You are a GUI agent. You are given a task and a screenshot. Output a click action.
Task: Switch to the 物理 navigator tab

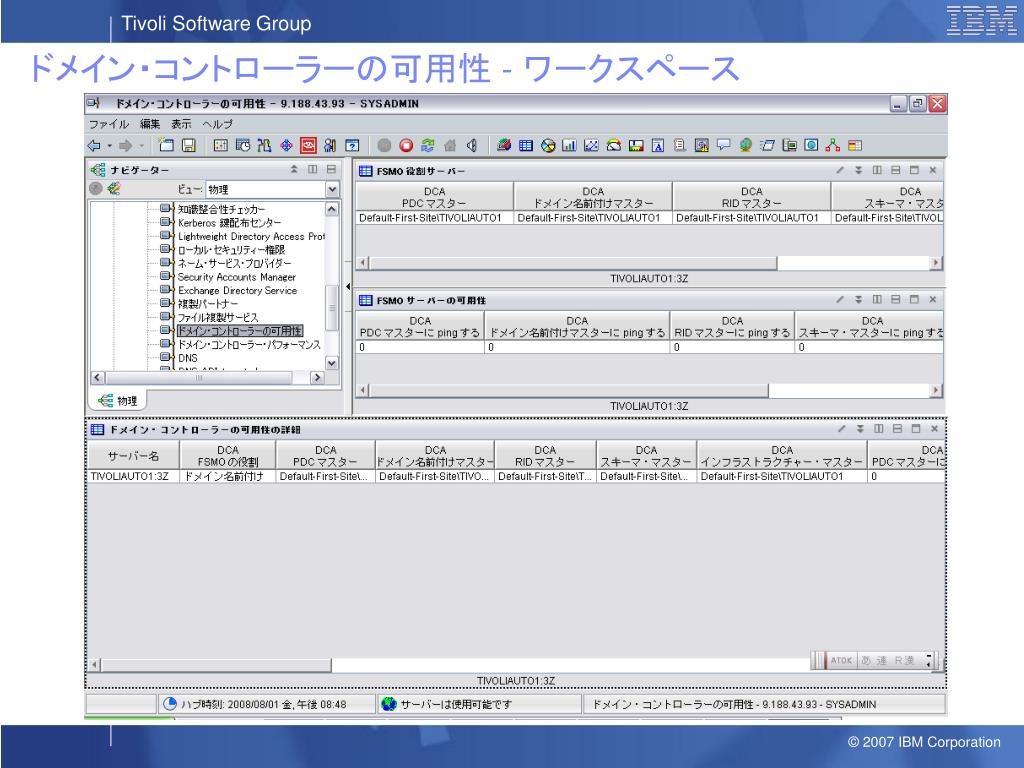pos(118,401)
